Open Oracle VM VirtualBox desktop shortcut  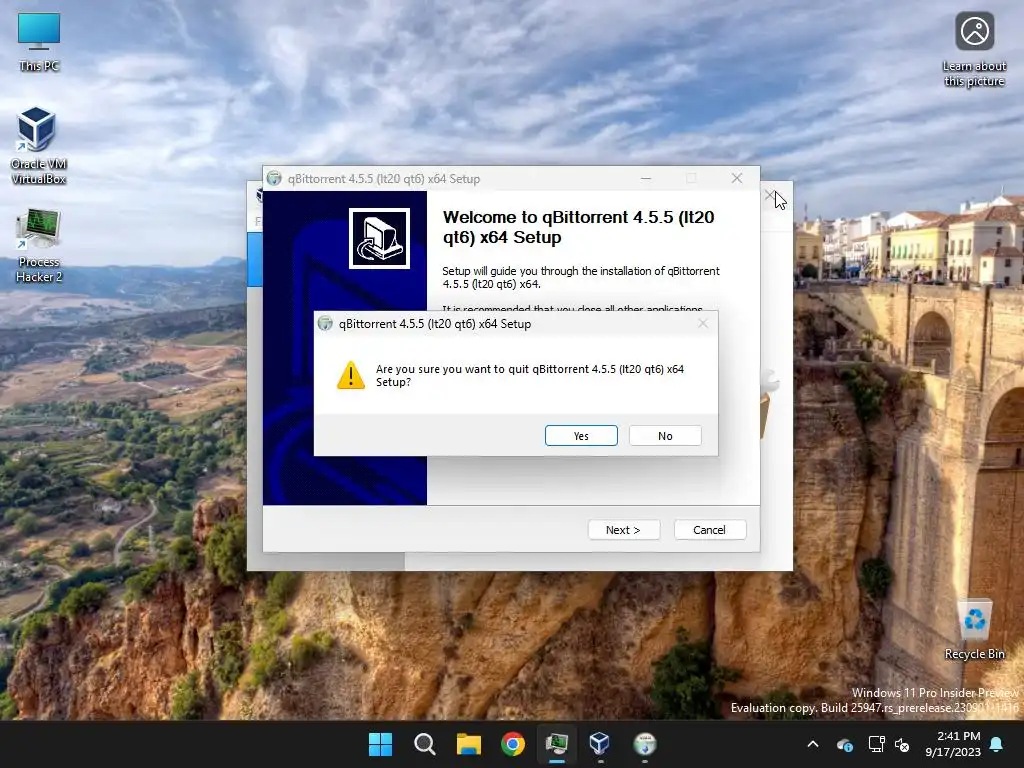pyautogui.click(x=39, y=145)
